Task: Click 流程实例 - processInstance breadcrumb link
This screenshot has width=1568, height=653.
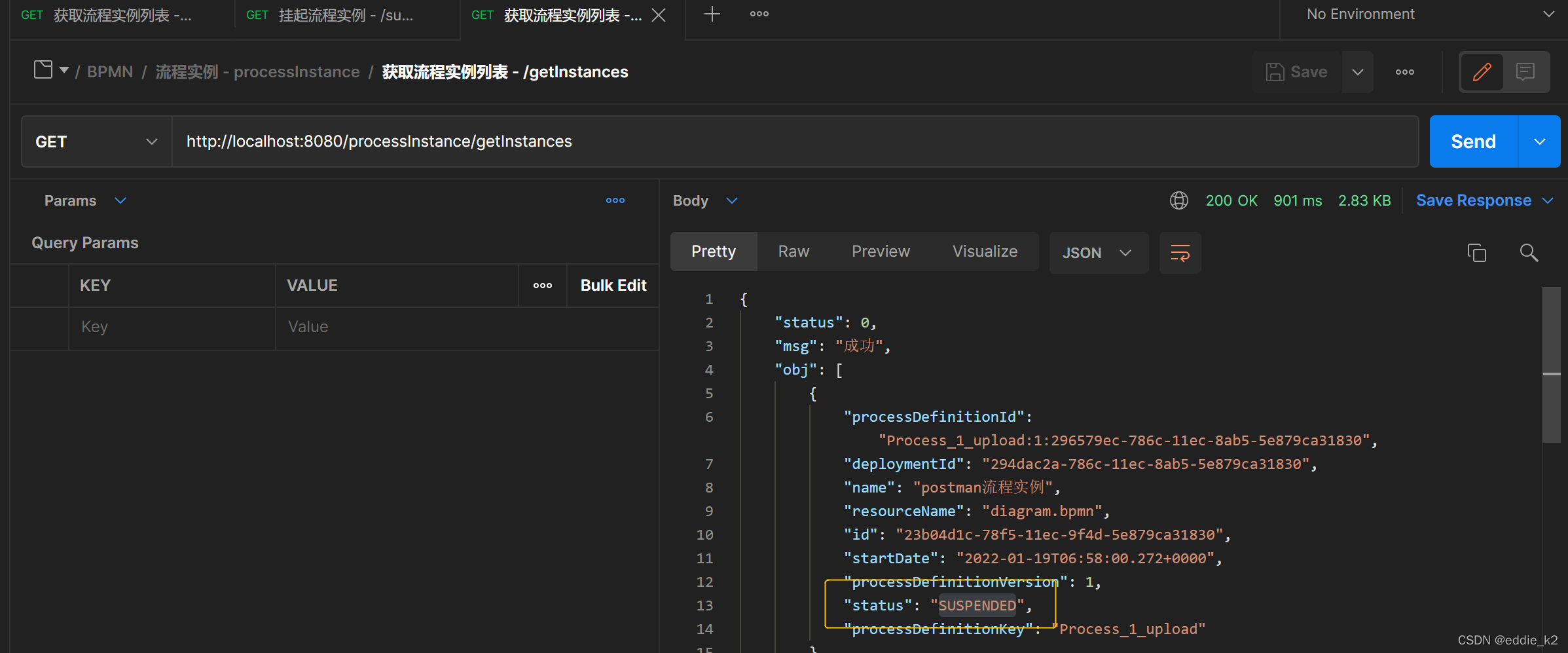Action: [x=257, y=72]
